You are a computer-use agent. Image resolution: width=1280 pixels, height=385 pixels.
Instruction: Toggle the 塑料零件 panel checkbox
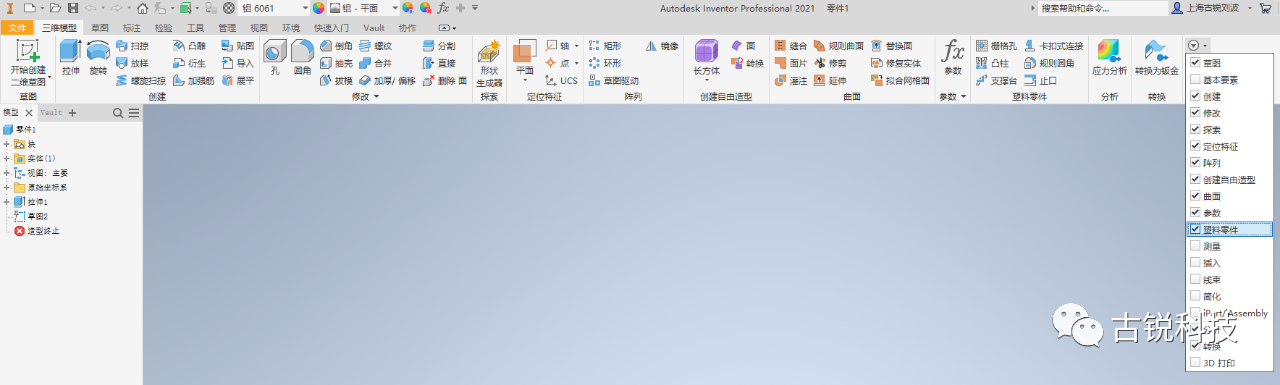(1195, 229)
